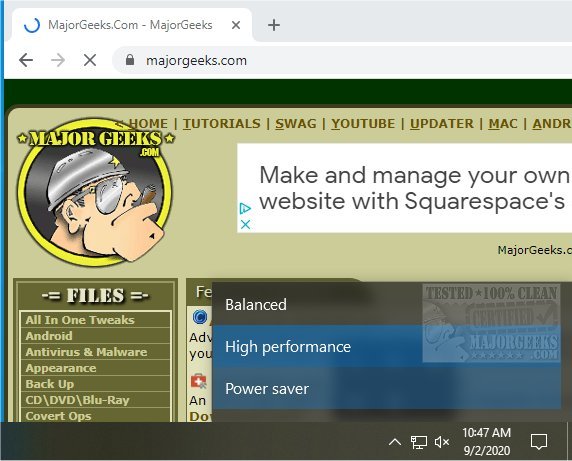The image size is (572, 461).
Task: Open the Covert Ops category
Action: [95, 416]
